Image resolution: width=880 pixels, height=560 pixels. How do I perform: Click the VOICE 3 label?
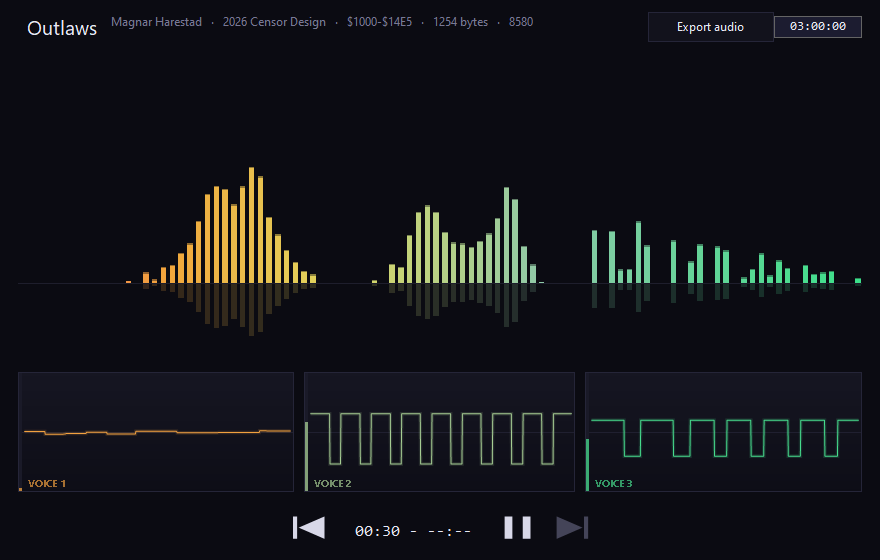coord(613,483)
